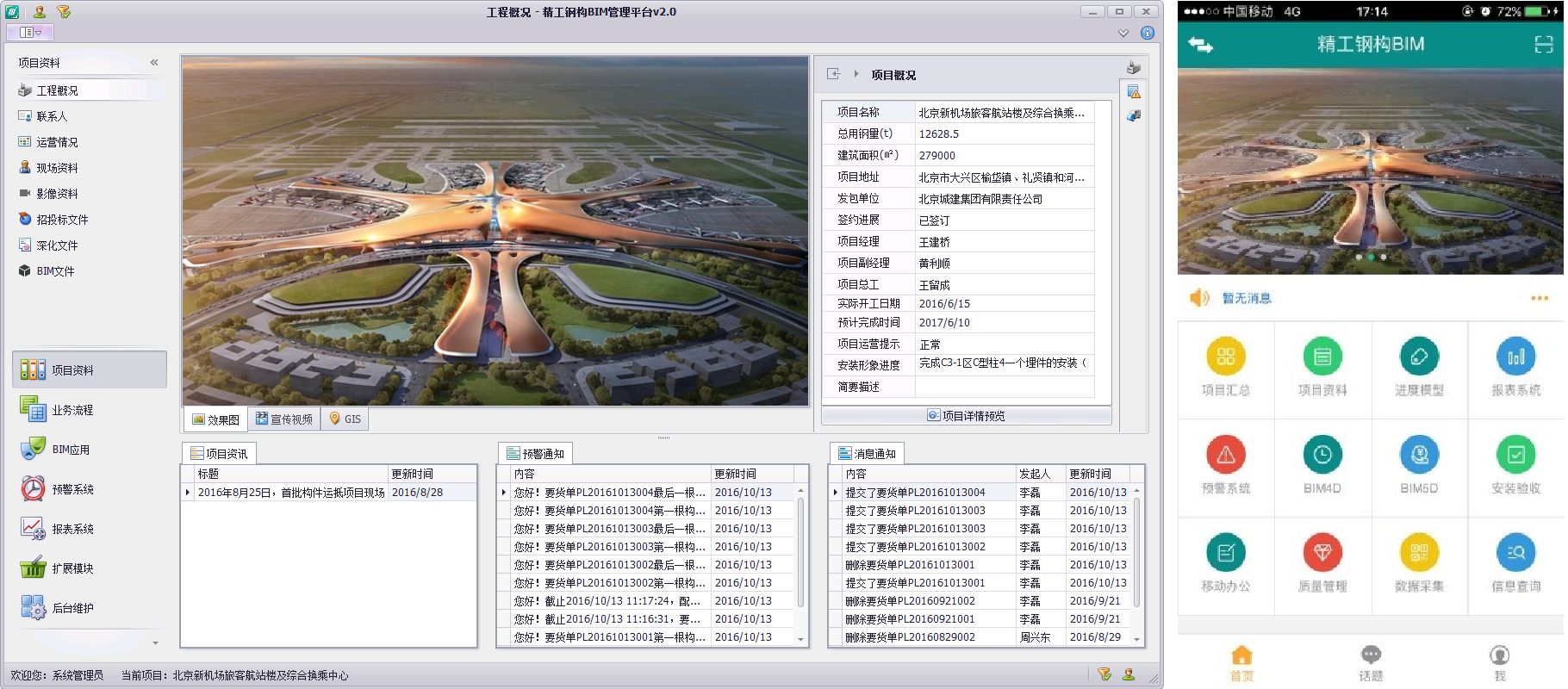The width and height of the screenshot is (1568, 689).
Task: Select the highlighted 项目资料 navigation group
Action: tap(90, 369)
